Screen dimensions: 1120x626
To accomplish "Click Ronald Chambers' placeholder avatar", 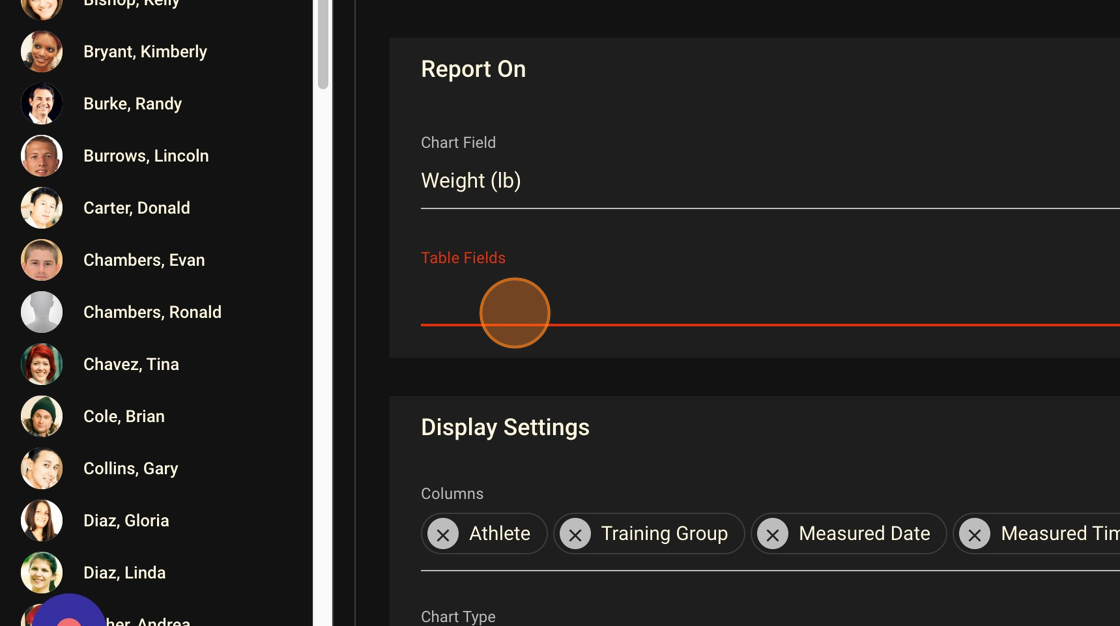I will pos(41,311).
